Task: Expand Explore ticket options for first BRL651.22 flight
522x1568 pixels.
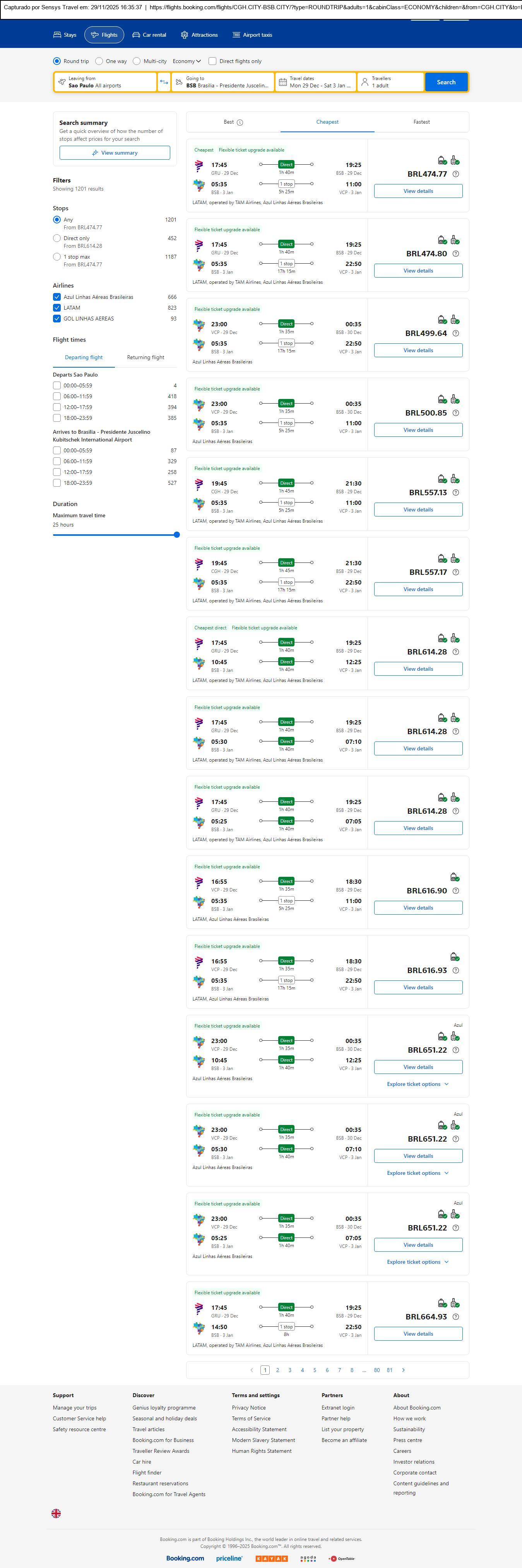Action: (418, 1084)
